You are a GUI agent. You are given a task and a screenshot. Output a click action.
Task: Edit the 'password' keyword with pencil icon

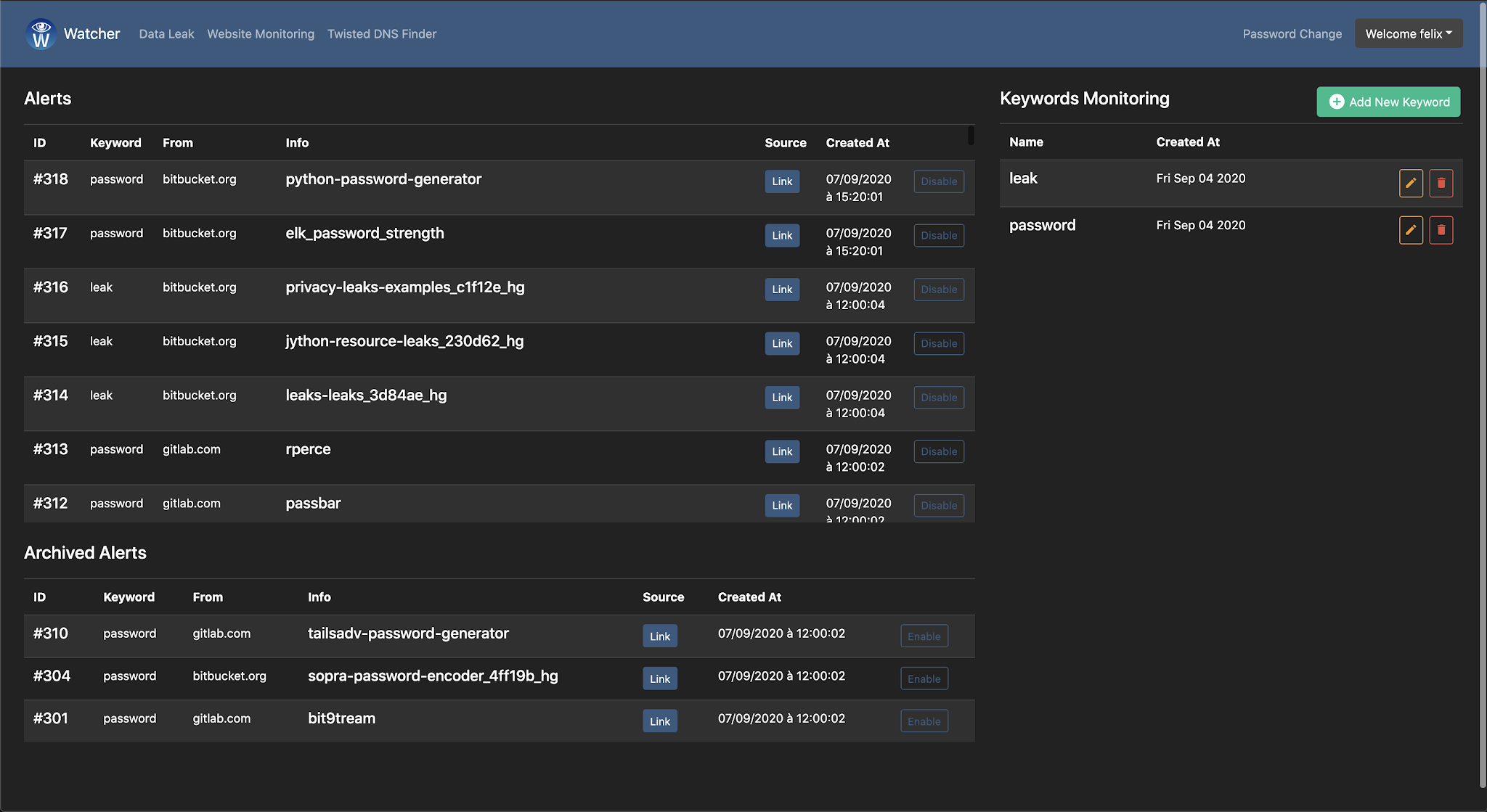[x=1410, y=230]
